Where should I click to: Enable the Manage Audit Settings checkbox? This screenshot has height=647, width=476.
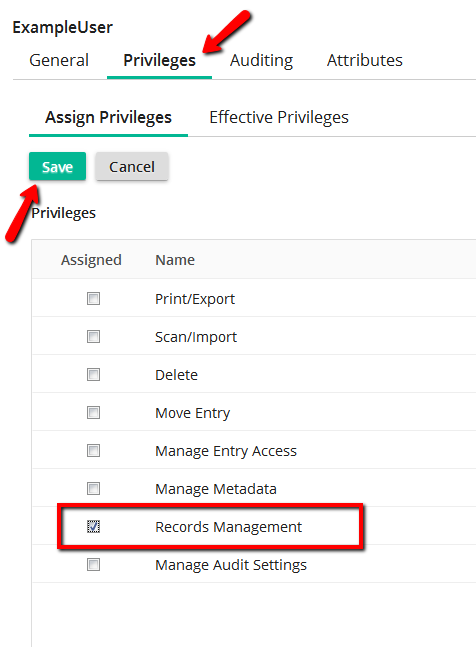pos(94,564)
